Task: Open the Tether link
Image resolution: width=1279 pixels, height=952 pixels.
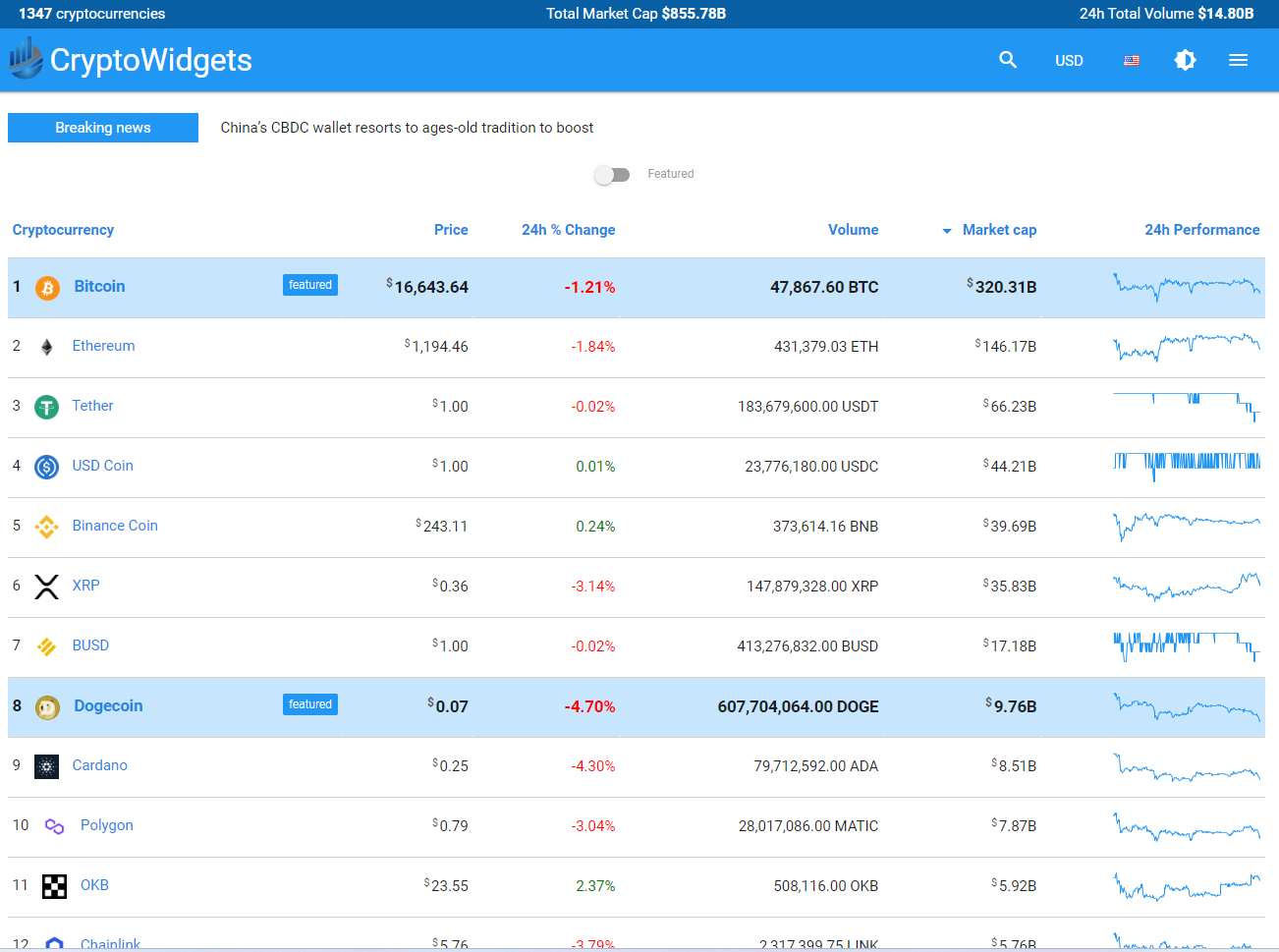Action: pos(92,406)
